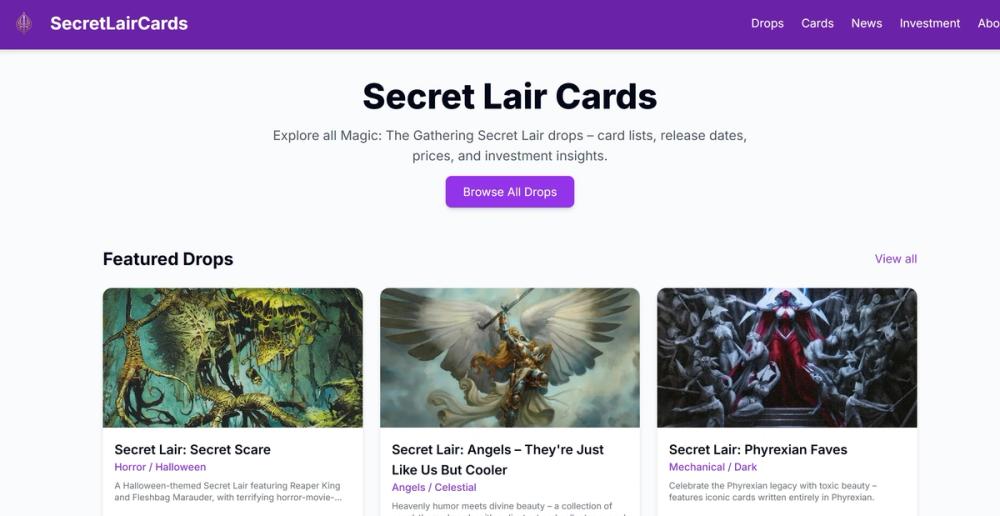Click the SecretLairCards logo icon

click(x=24, y=24)
